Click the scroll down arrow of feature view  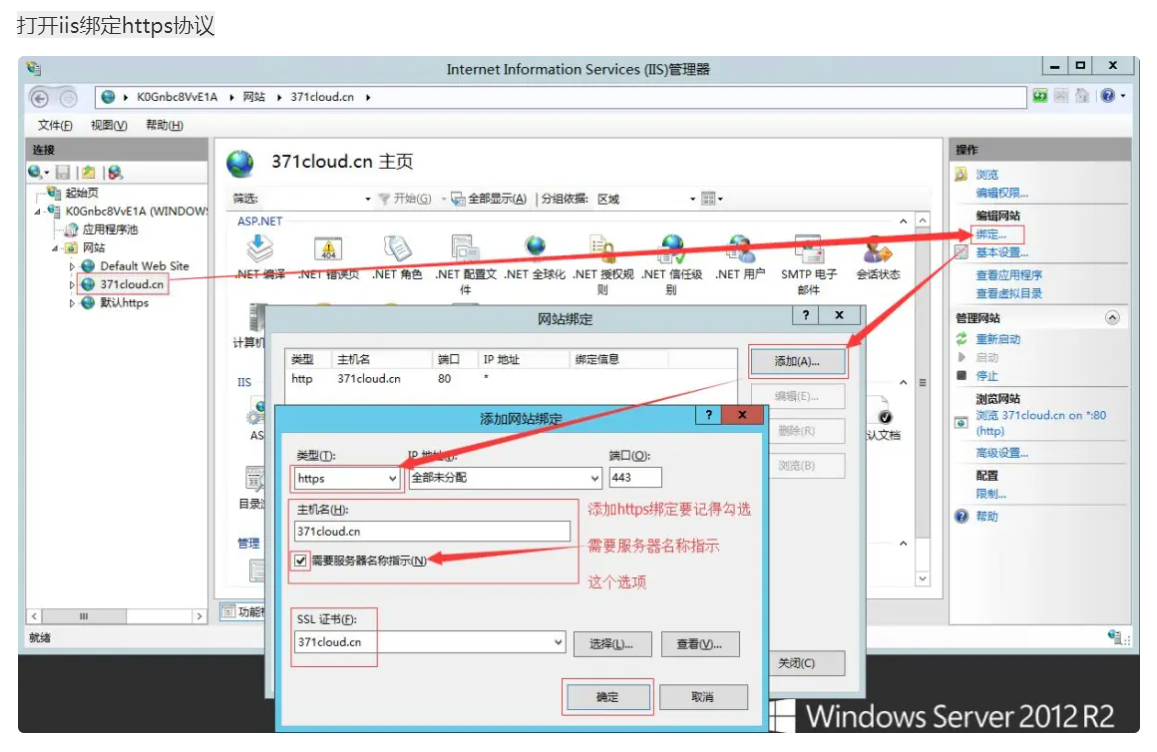pyautogui.click(x=922, y=579)
